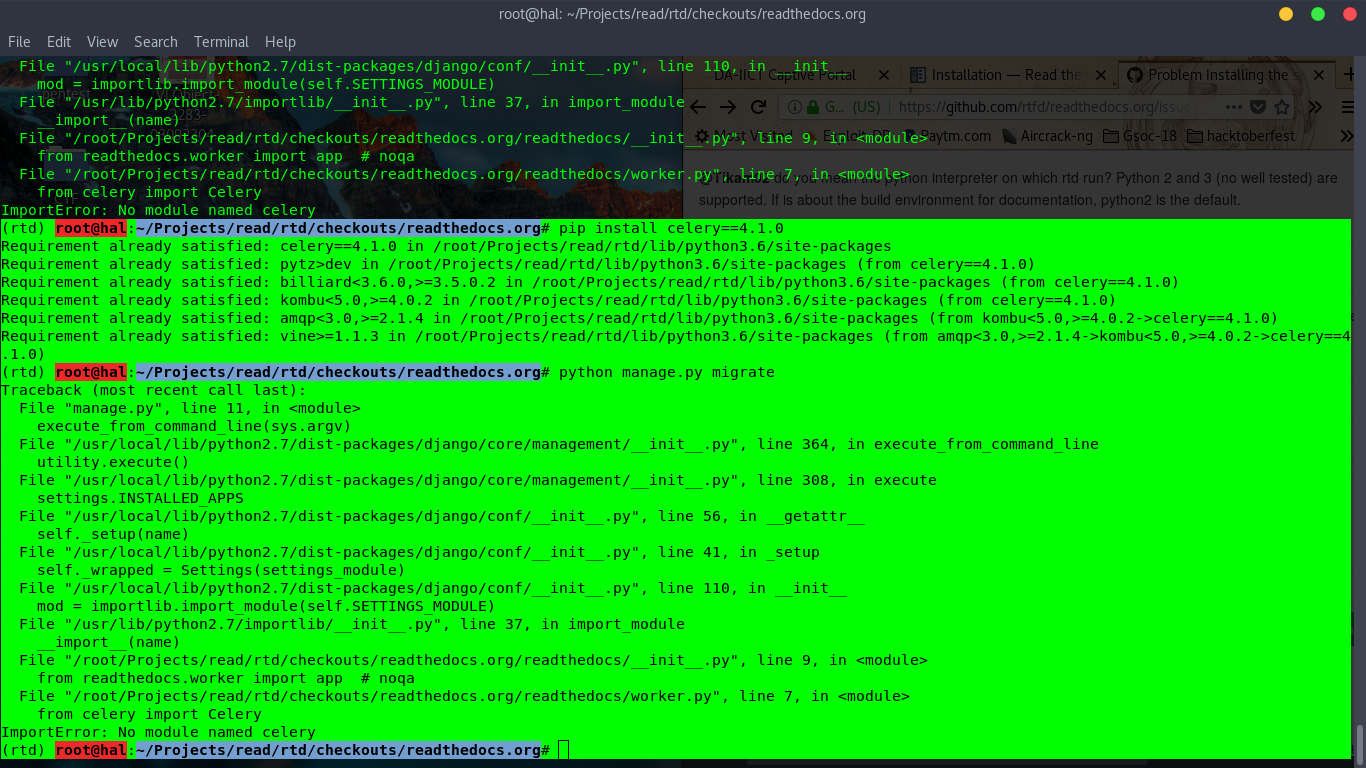The height and width of the screenshot is (768, 1366).
Task: Reload the current GitHub page
Action: [757, 107]
